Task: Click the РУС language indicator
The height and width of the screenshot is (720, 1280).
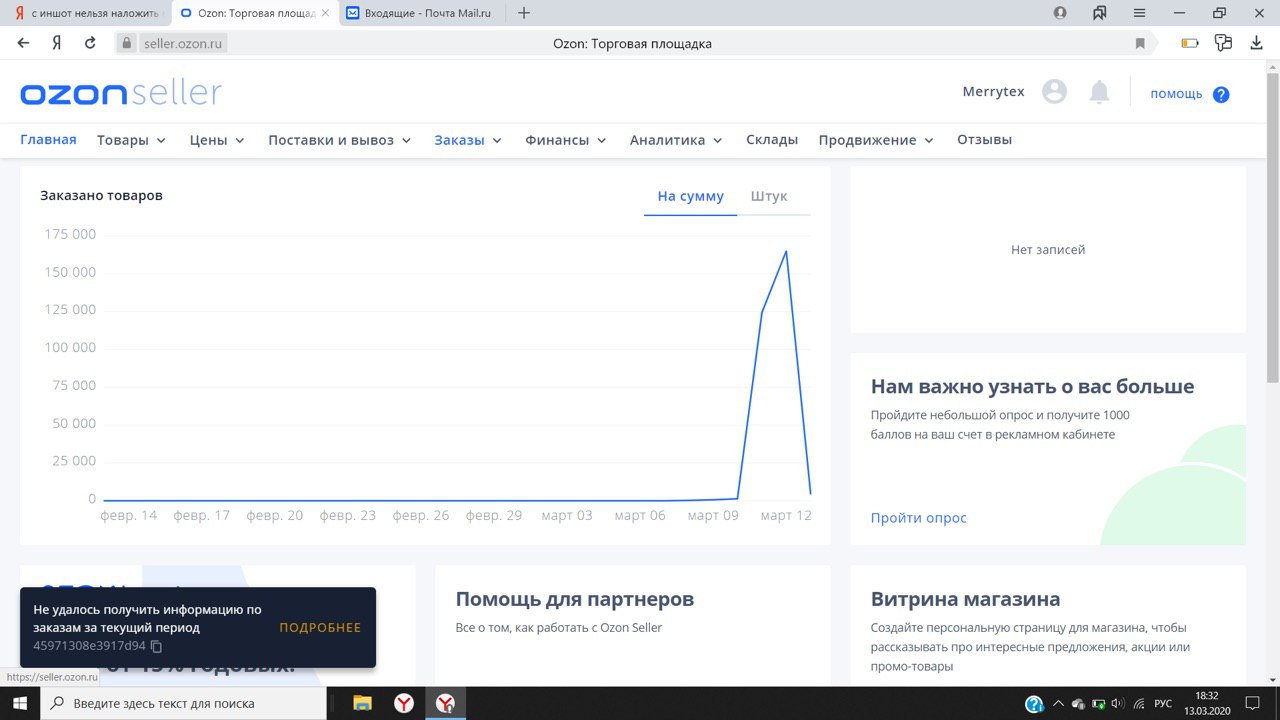Action: coord(1163,703)
